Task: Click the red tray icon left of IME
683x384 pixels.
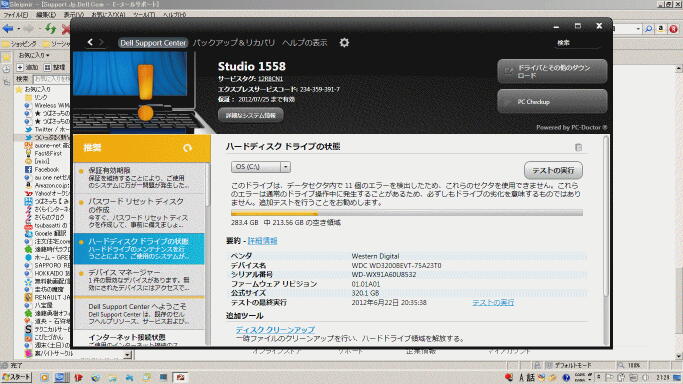Action: [x=508, y=377]
